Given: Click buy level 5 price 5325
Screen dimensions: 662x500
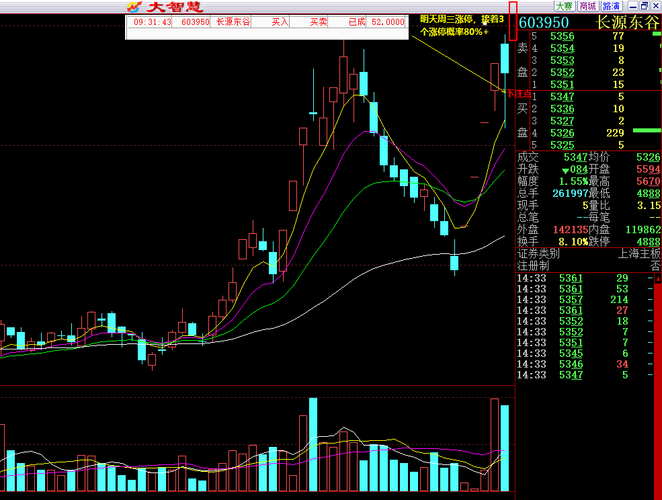Looking at the screenshot, I should (x=562, y=145).
